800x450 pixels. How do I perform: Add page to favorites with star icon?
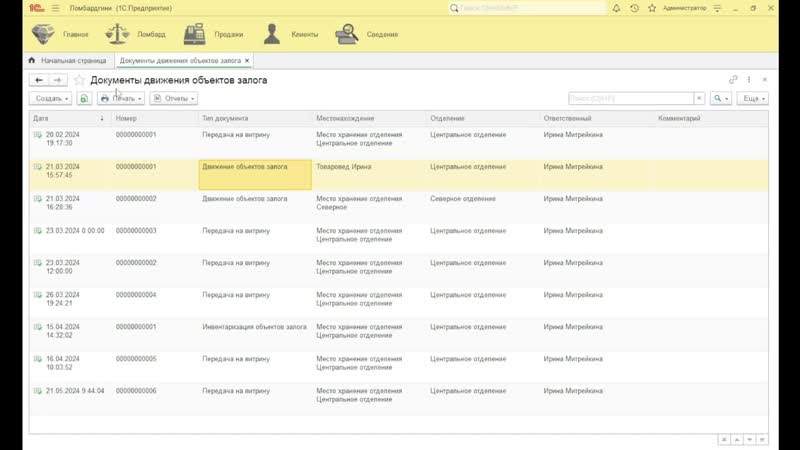[79, 80]
